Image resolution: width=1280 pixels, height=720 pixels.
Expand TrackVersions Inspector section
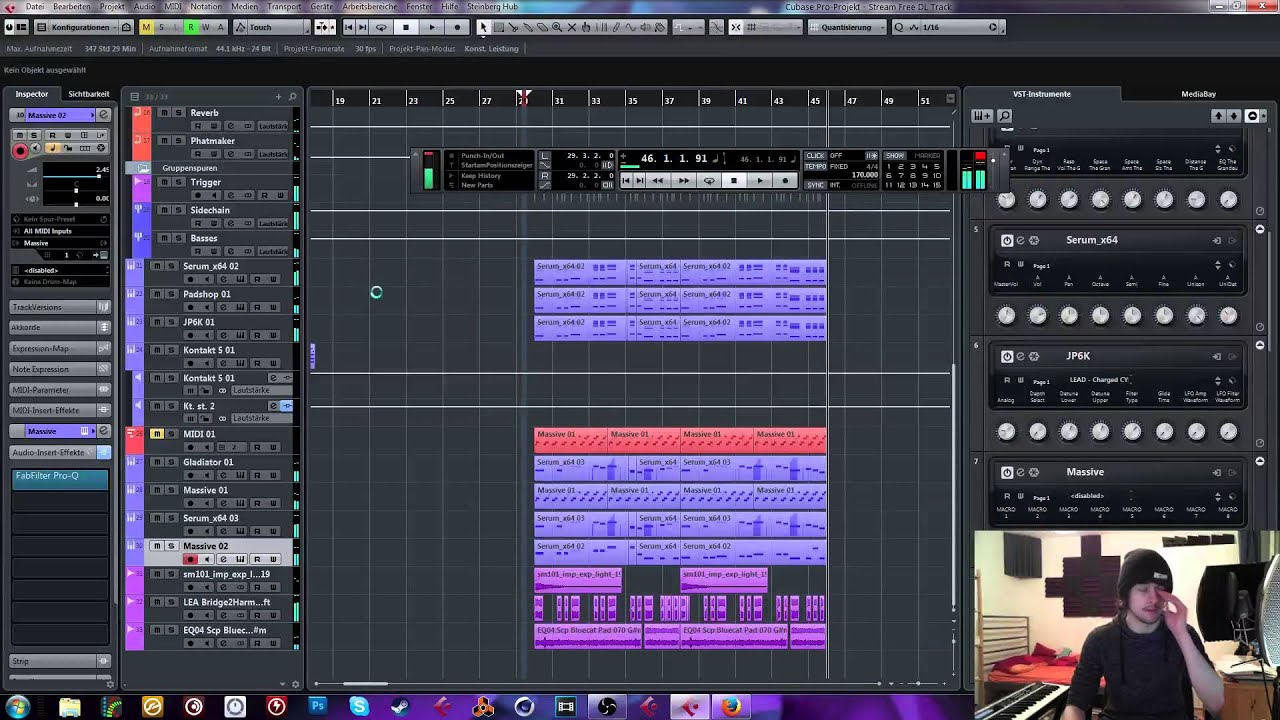pos(59,307)
